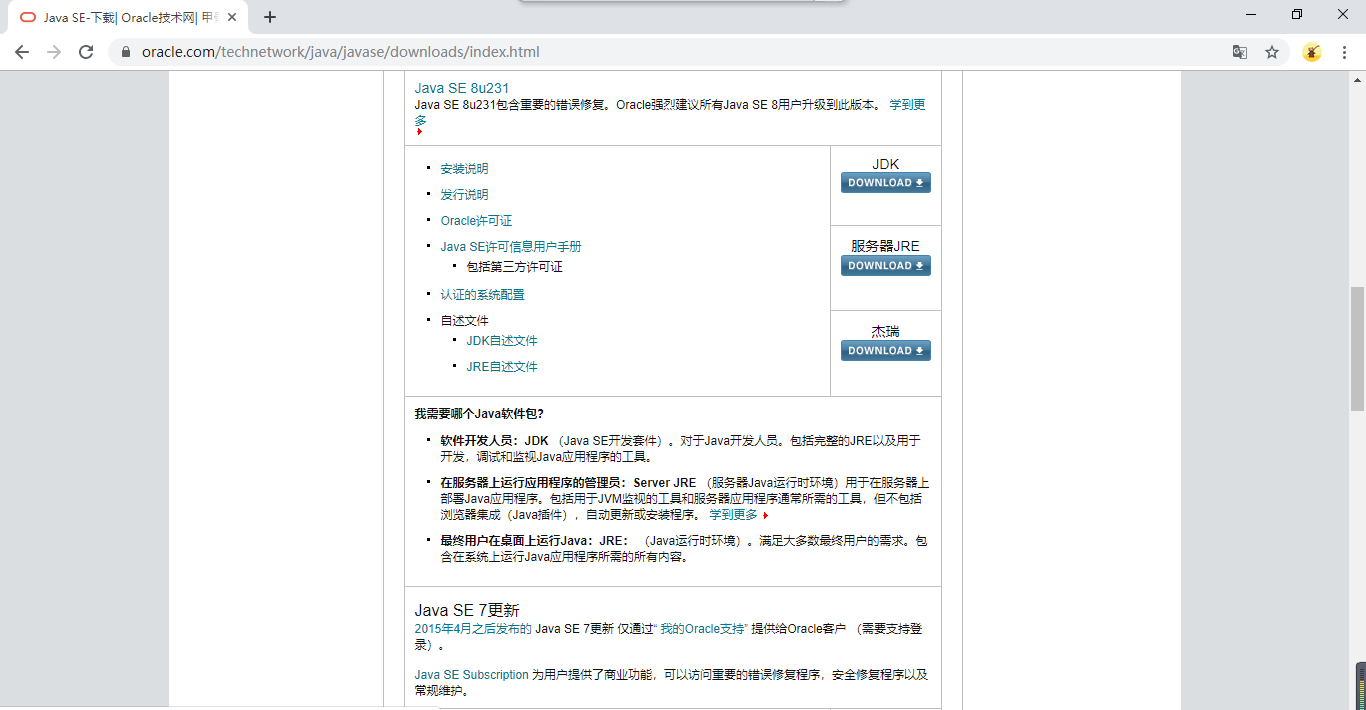Open 学到更多 link in Server JRE paragraph
1366x710 pixels.
(x=734, y=515)
